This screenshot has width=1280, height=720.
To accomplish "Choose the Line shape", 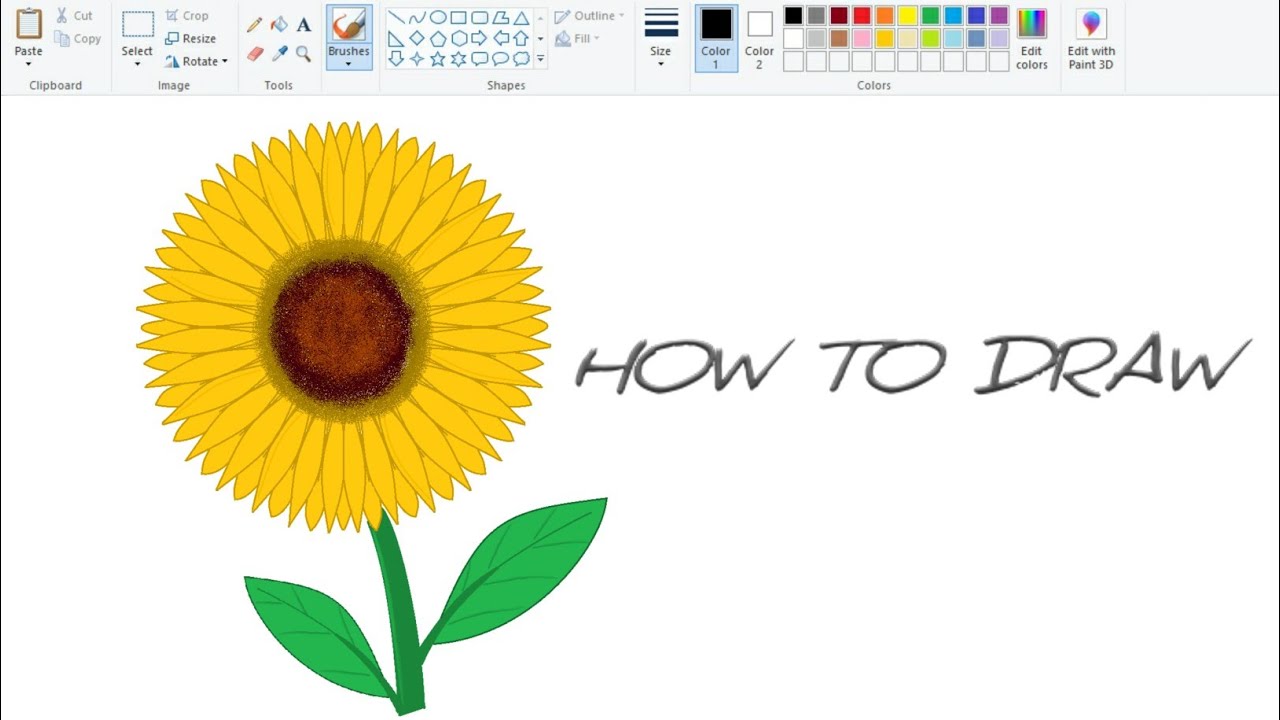I will [x=396, y=18].
